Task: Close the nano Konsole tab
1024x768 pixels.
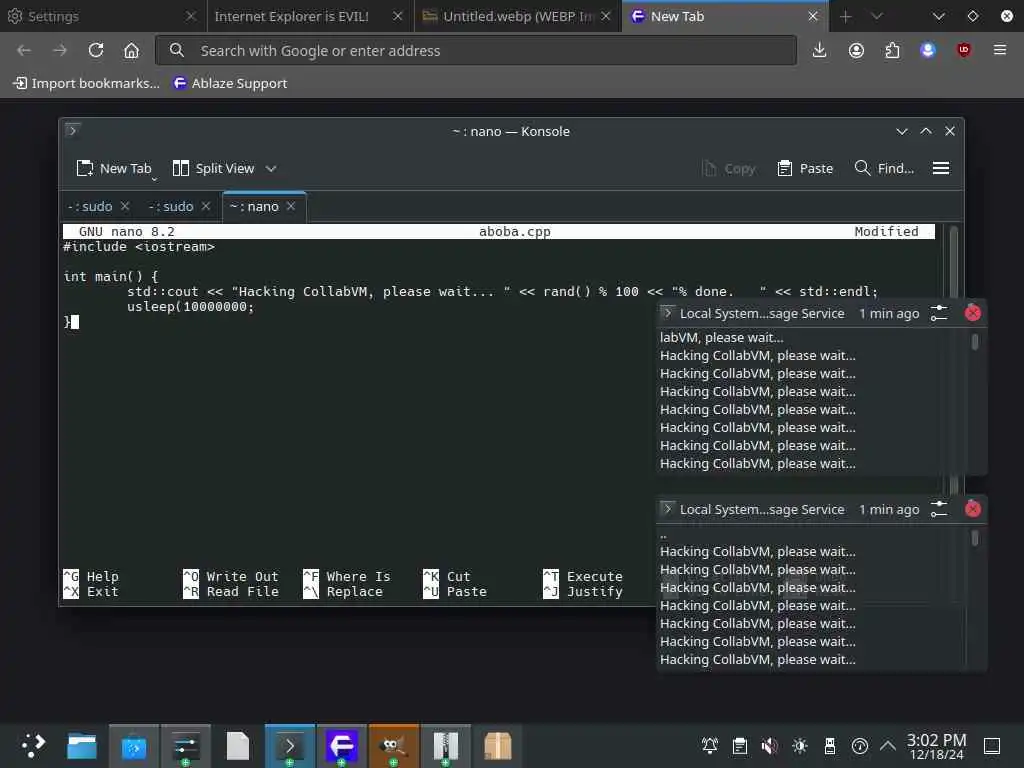Action: click(x=291, y=206)
